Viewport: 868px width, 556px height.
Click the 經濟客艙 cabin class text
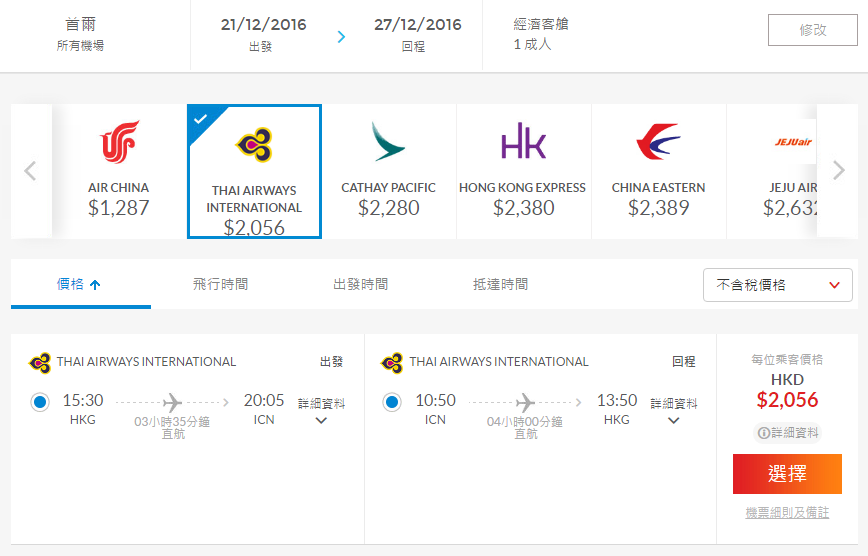point(541,24)
